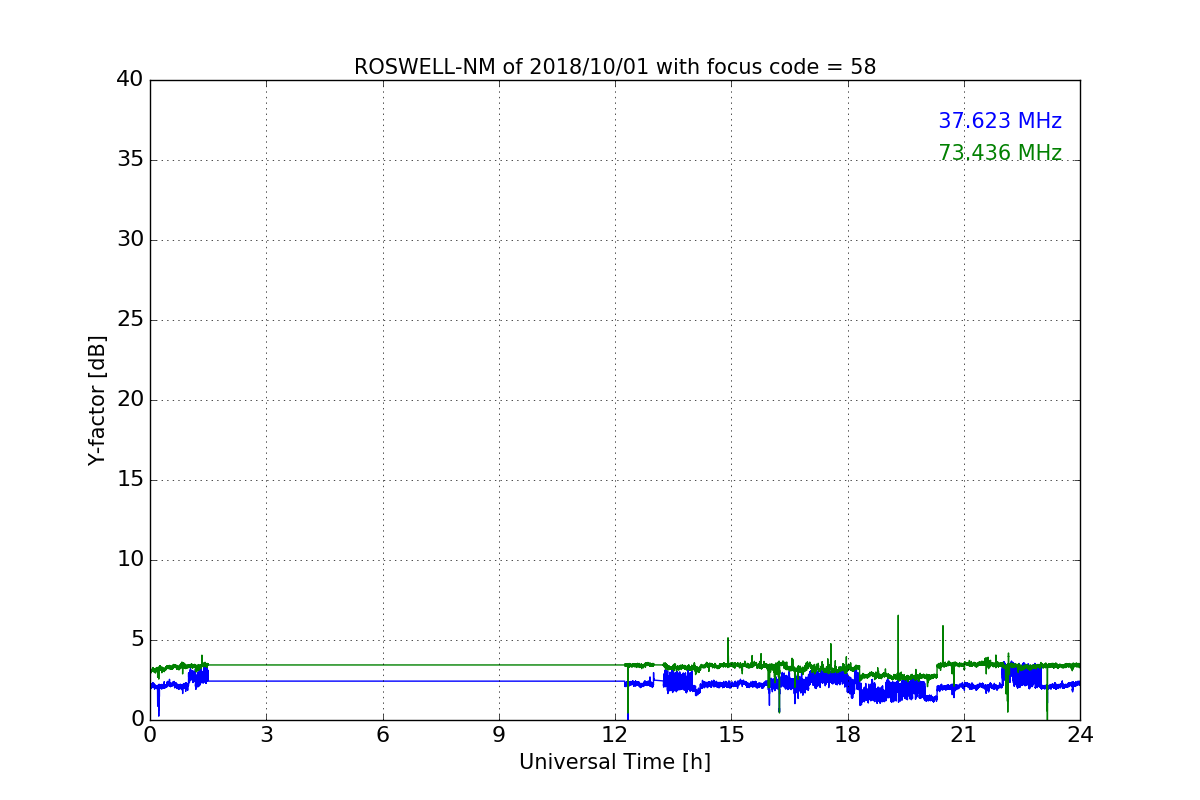Select the green 73.436 MHz legend label
Viewport: 1200px width, 800px height.
1000,153
